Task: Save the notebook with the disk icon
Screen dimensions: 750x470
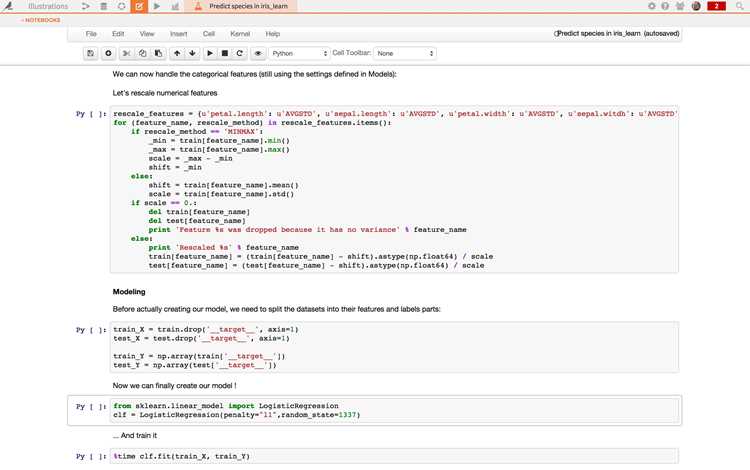Action: click(x=90, y=53)
